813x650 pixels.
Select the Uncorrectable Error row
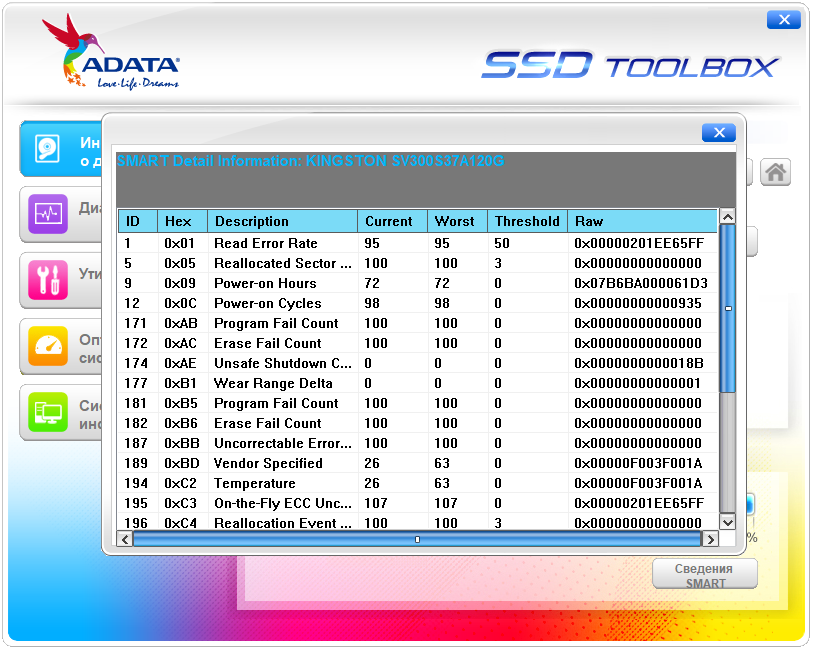[x=418, y=443]
